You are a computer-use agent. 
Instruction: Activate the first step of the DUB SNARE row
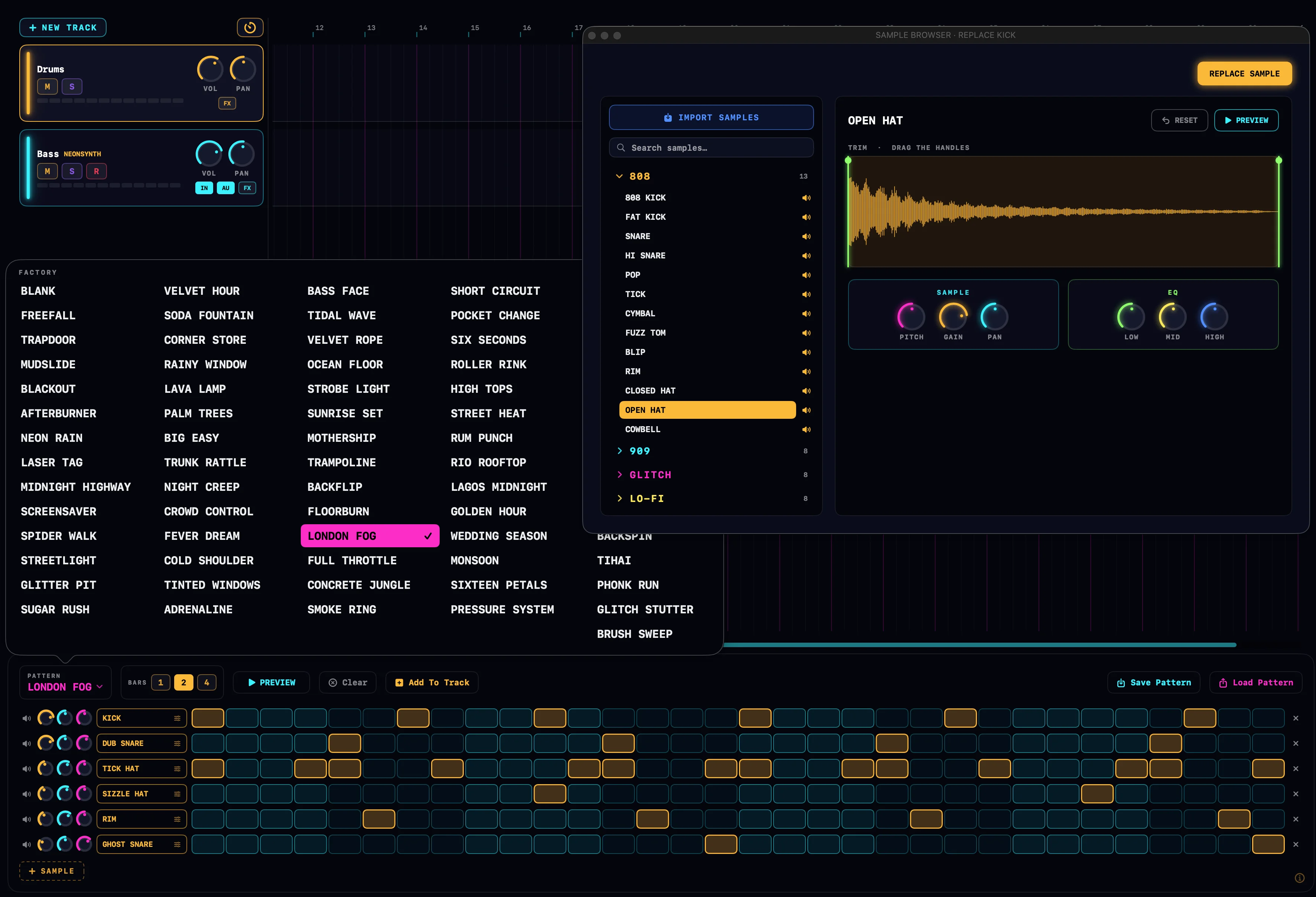[x=208, y=744]
